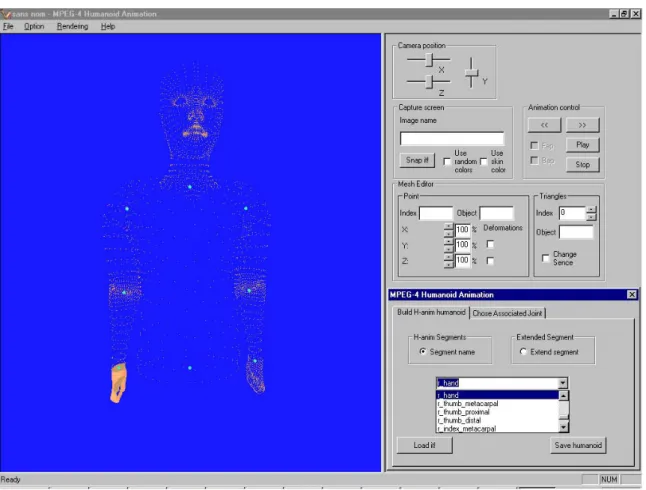Open the segment combo box dropdown arrow
The width and height of the screenshot is (646, 490).
click(563, 383)
